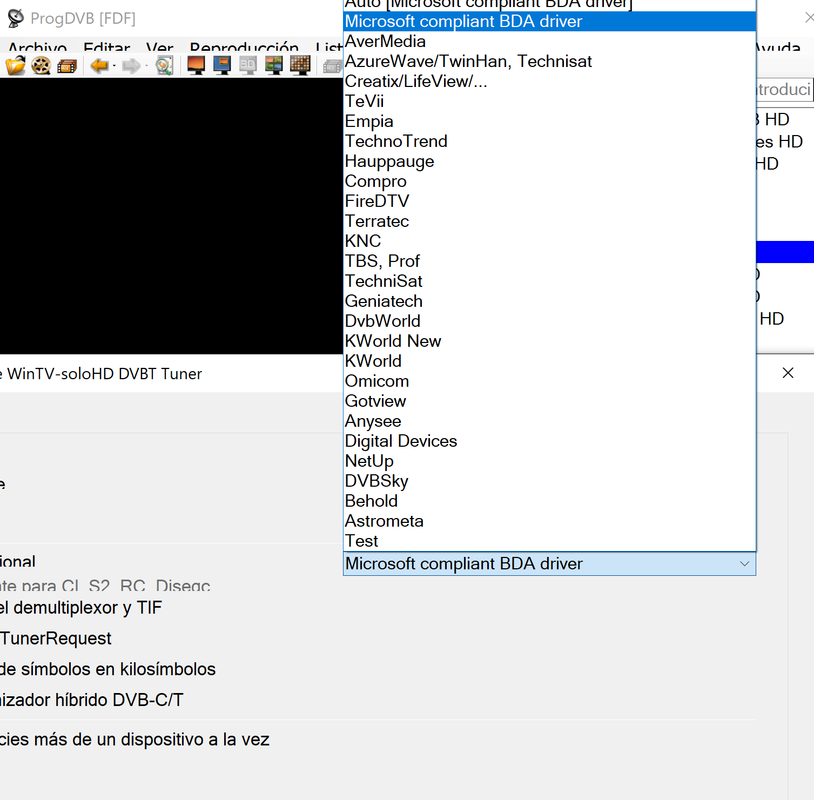
Task: Click the combo box chevron arrow
Action: point(744,564)
